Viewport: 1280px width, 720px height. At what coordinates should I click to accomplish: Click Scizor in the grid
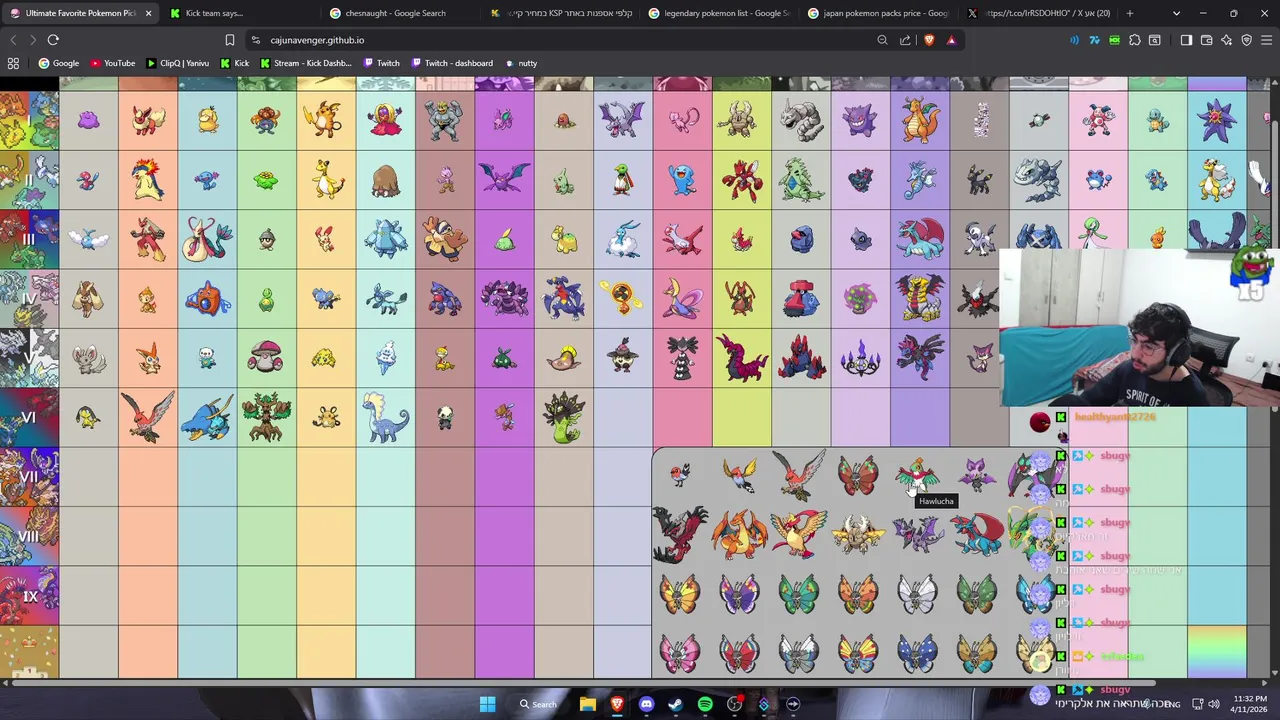(x=742, y=180)
